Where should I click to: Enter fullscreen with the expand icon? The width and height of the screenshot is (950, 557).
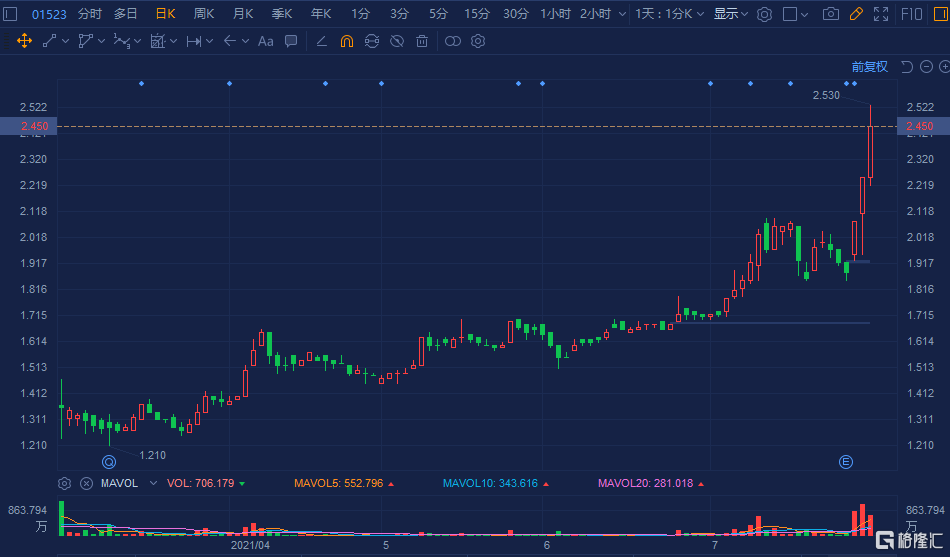click(x=881, y=14)
